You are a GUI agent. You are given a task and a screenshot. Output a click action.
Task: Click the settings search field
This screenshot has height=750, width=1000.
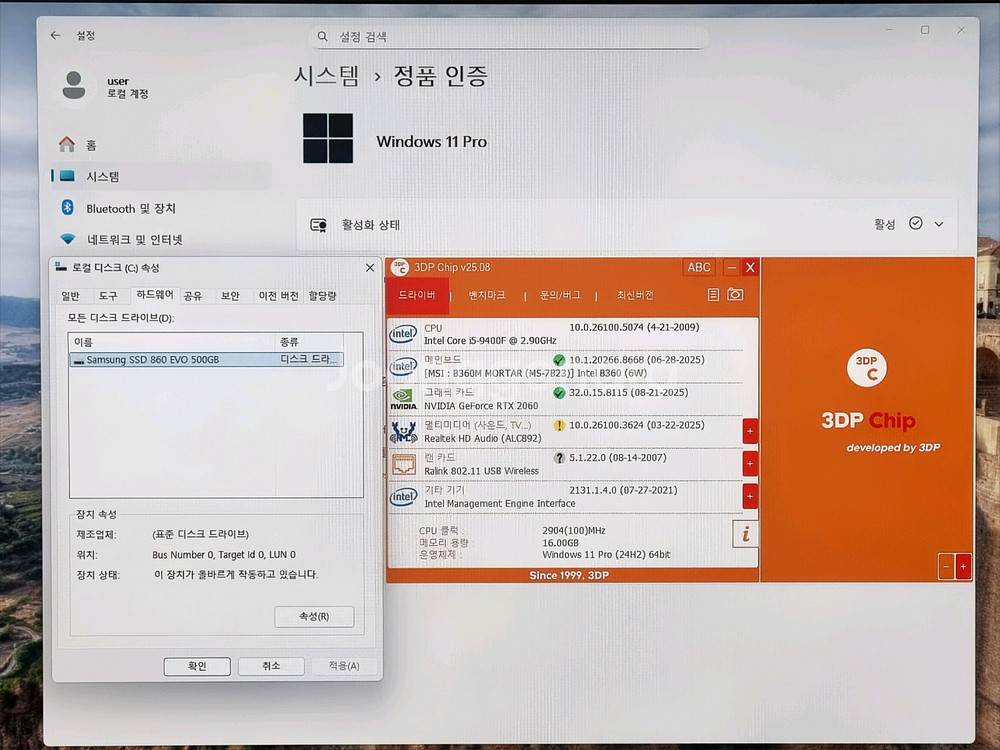tap(509, 37)
